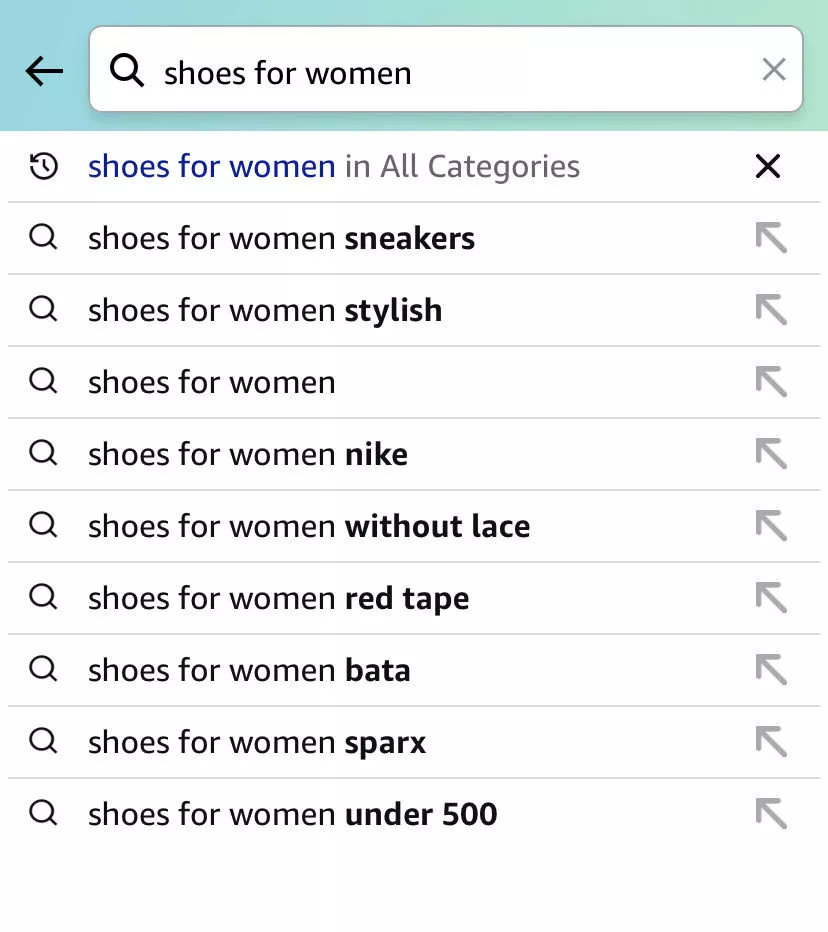The height and width of the screenshot is (932, 828).
Task: Pick 'shoes for women nike' suggestion
Action: 248,455
